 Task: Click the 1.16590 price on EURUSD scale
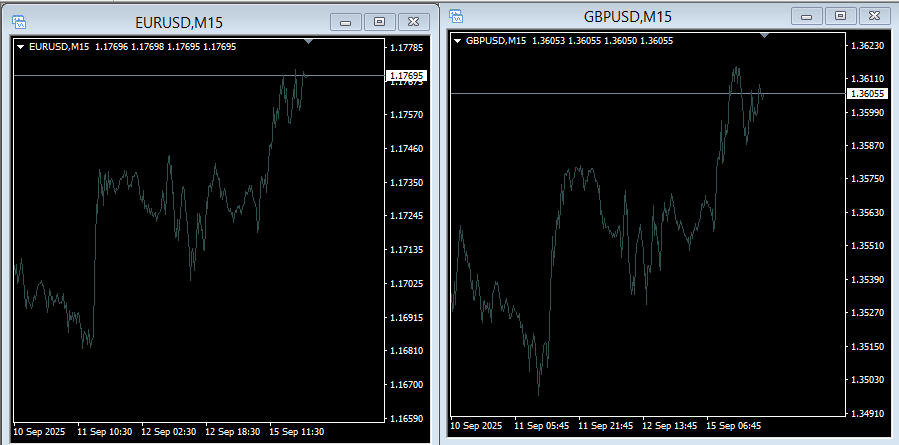click(x=406, y=418)
